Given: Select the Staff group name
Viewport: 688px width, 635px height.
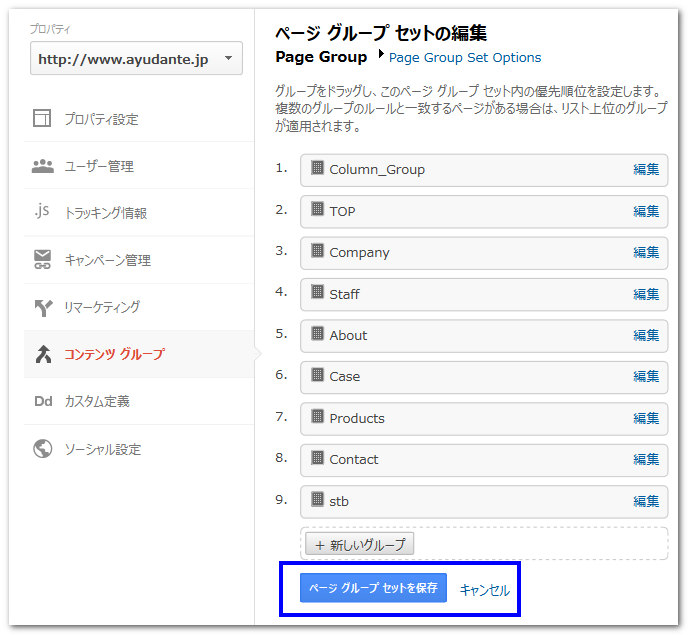Looking at the screenshot, I should 344,294.
